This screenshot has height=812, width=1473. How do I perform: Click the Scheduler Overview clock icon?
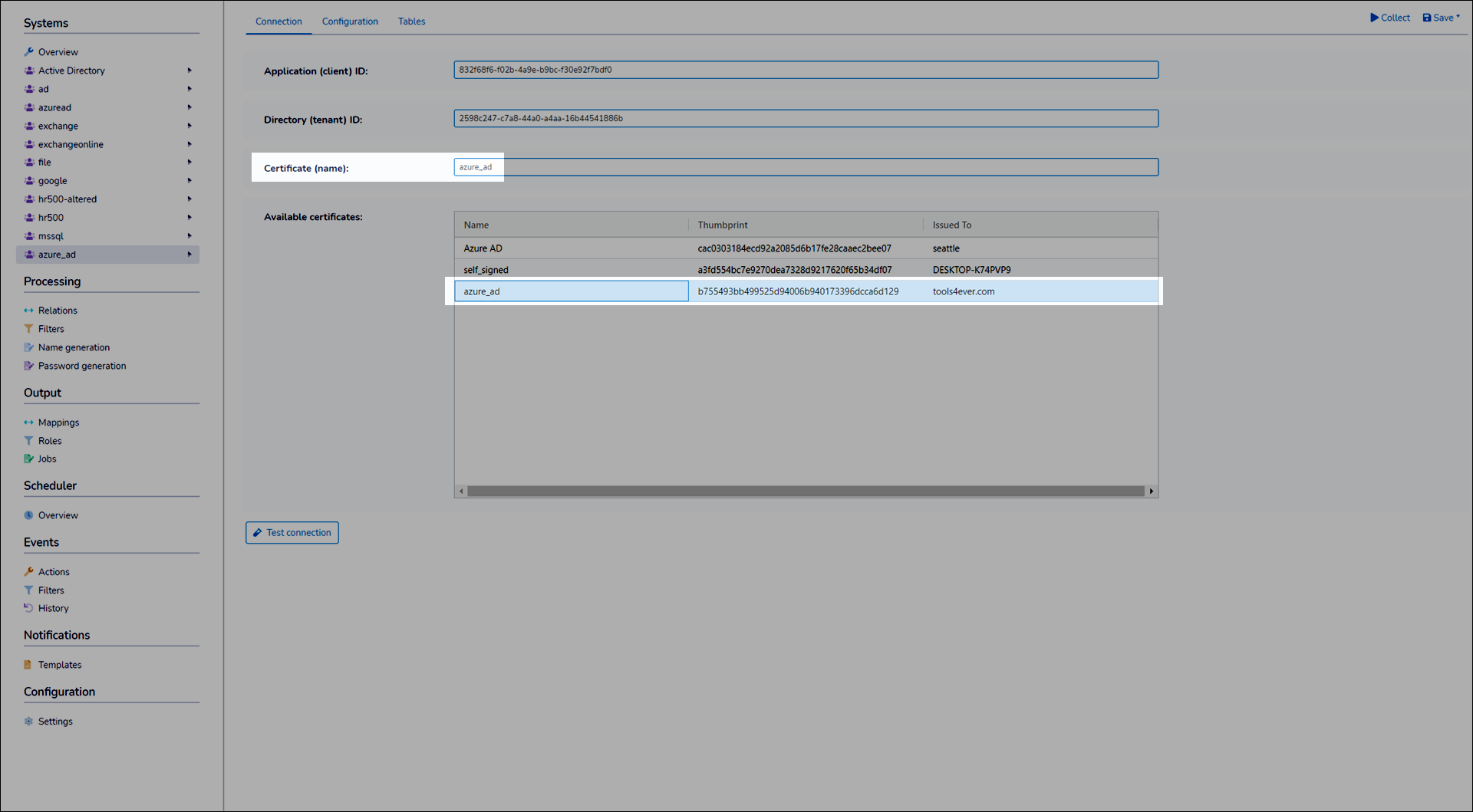pyautogui.click(x=28, y=515)
